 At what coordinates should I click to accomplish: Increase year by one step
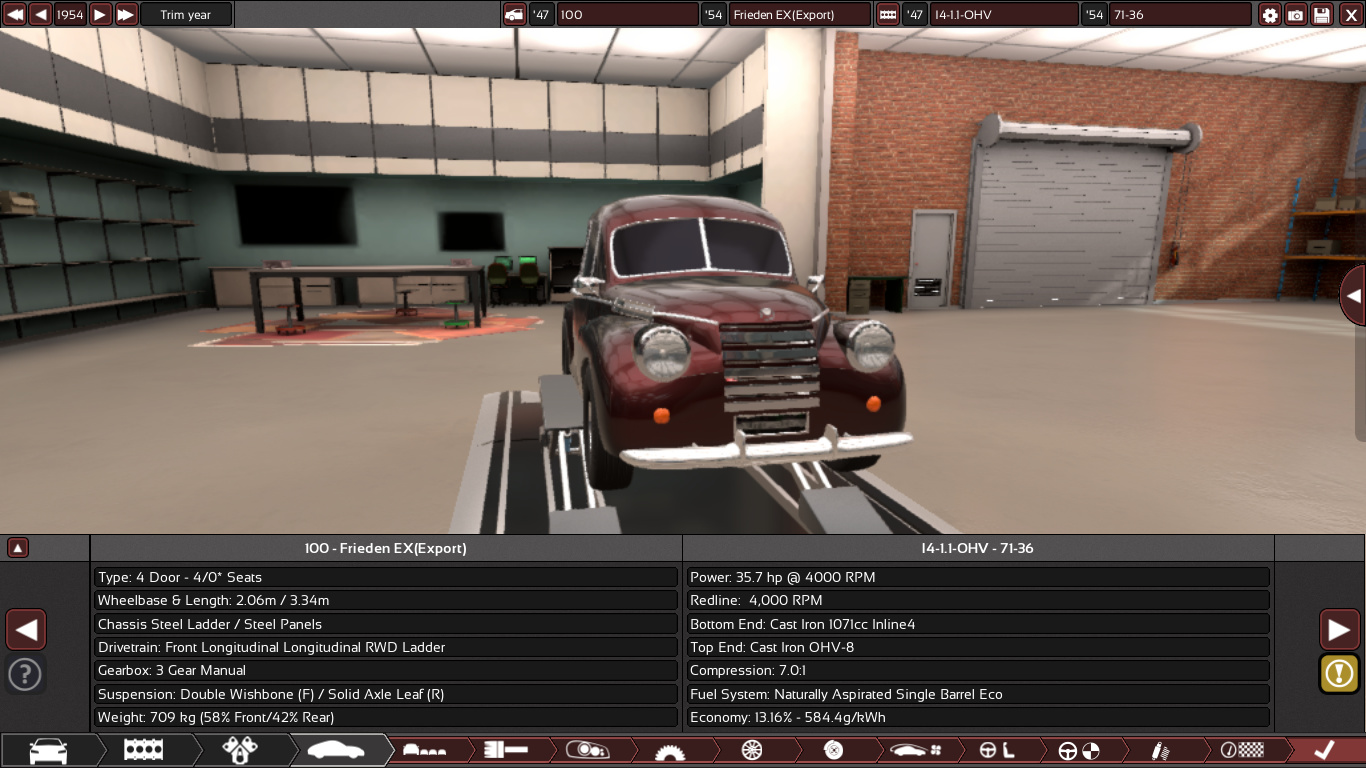(x=100, y=15)
